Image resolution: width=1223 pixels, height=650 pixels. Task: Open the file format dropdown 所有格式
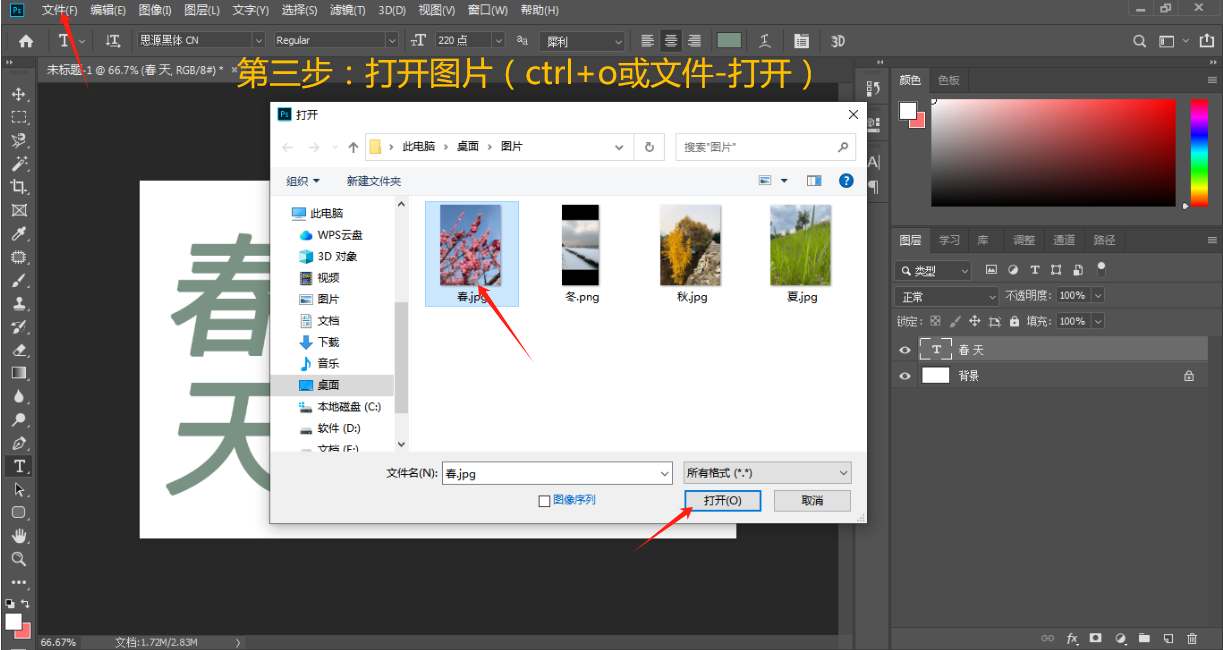[x=767, y=473]
